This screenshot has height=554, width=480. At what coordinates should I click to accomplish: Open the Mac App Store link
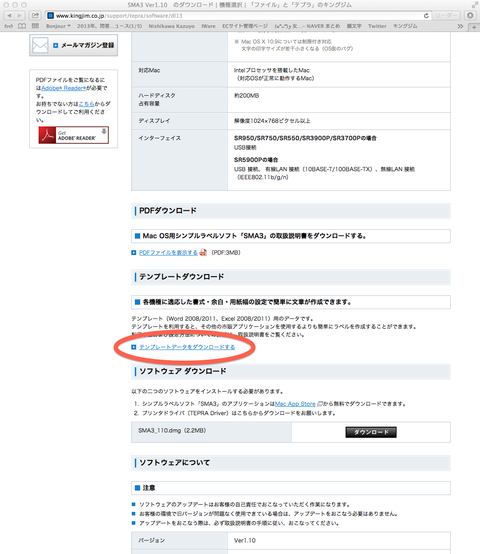tap(295, 403)
